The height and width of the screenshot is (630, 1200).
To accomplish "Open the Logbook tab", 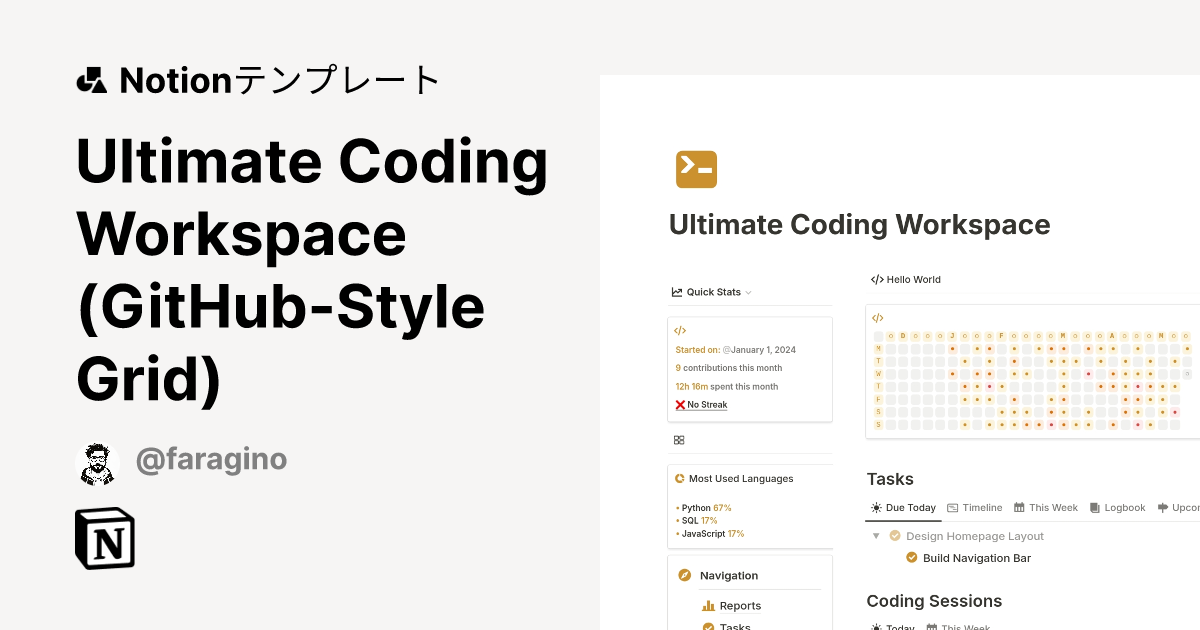I will (x=1117, y=507).
